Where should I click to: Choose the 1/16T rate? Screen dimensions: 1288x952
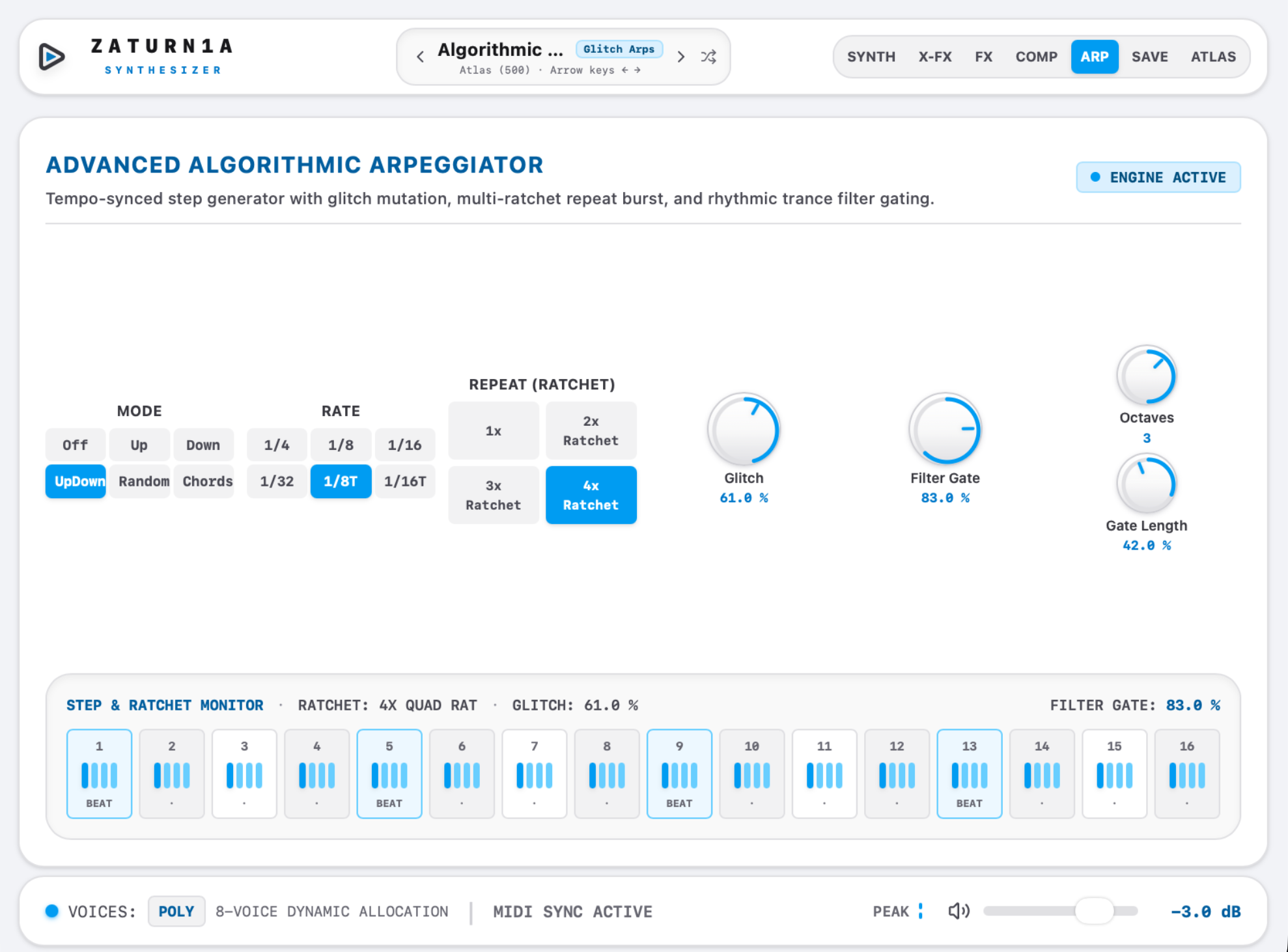[405, 481]
